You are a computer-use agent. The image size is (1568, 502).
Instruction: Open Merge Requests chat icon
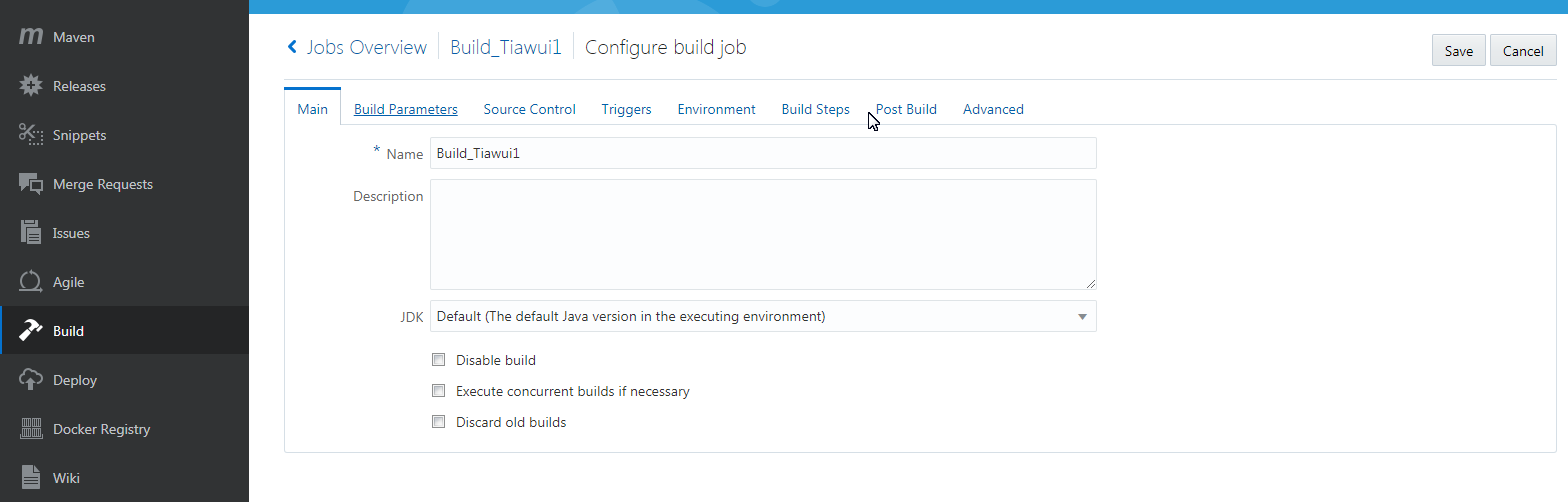[x=31, y=184]
